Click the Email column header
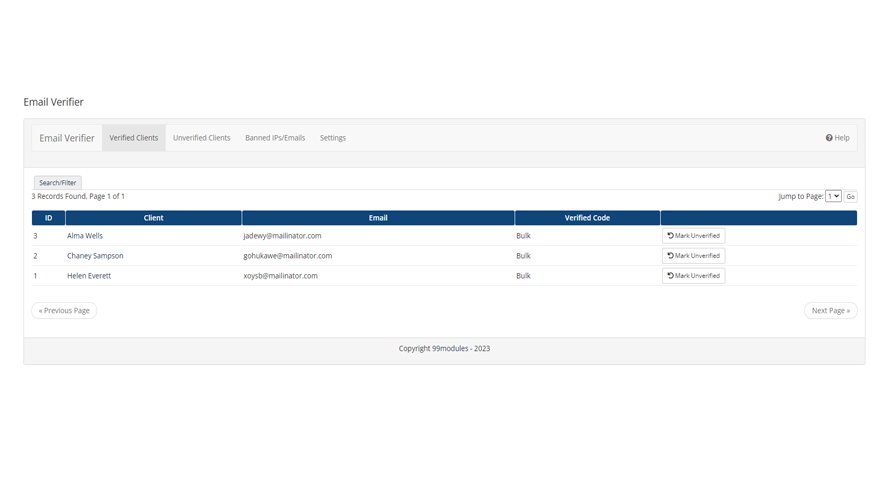 click(378, 218)
